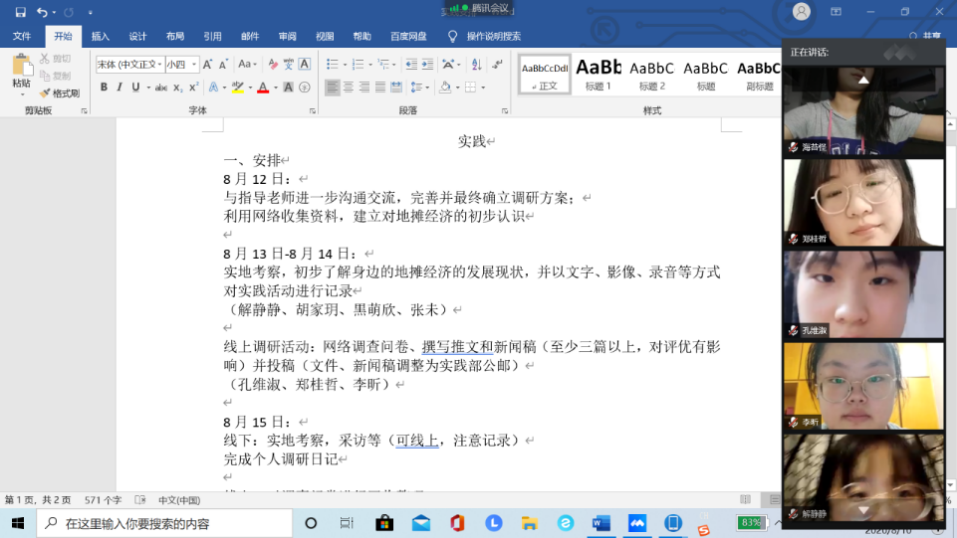Click the Undo arrow icon
Screen dimensions: 957x538
click(x=42, y=12)
